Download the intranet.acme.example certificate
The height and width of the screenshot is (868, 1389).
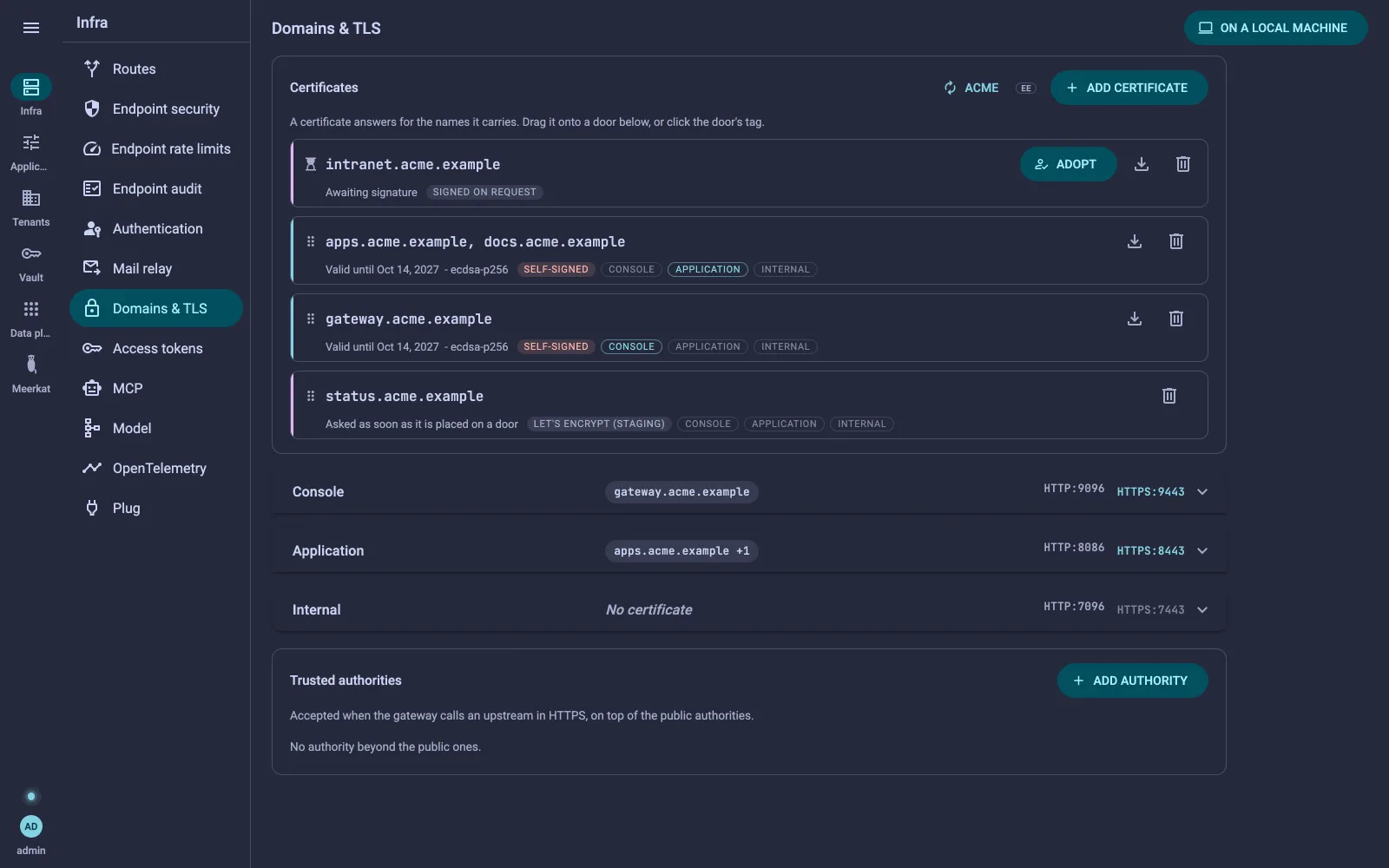point(1142,164)
